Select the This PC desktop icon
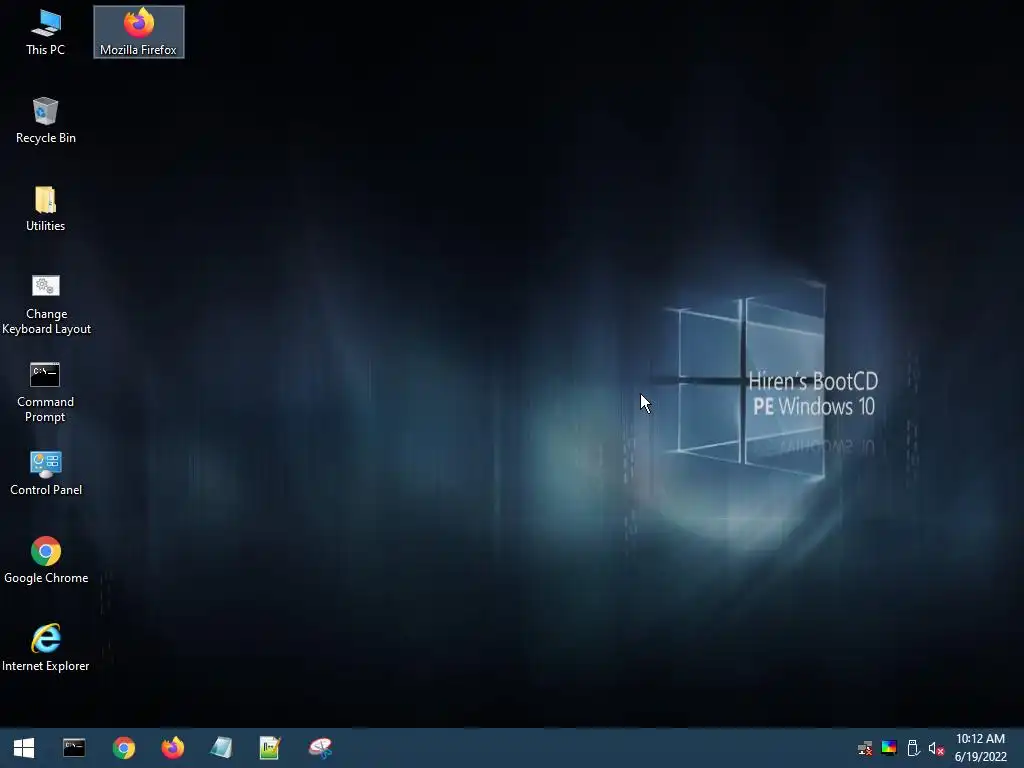Image resolution: width=1024 pixels, height=768 pixels. pyautogui.click(x=45, y=33)
